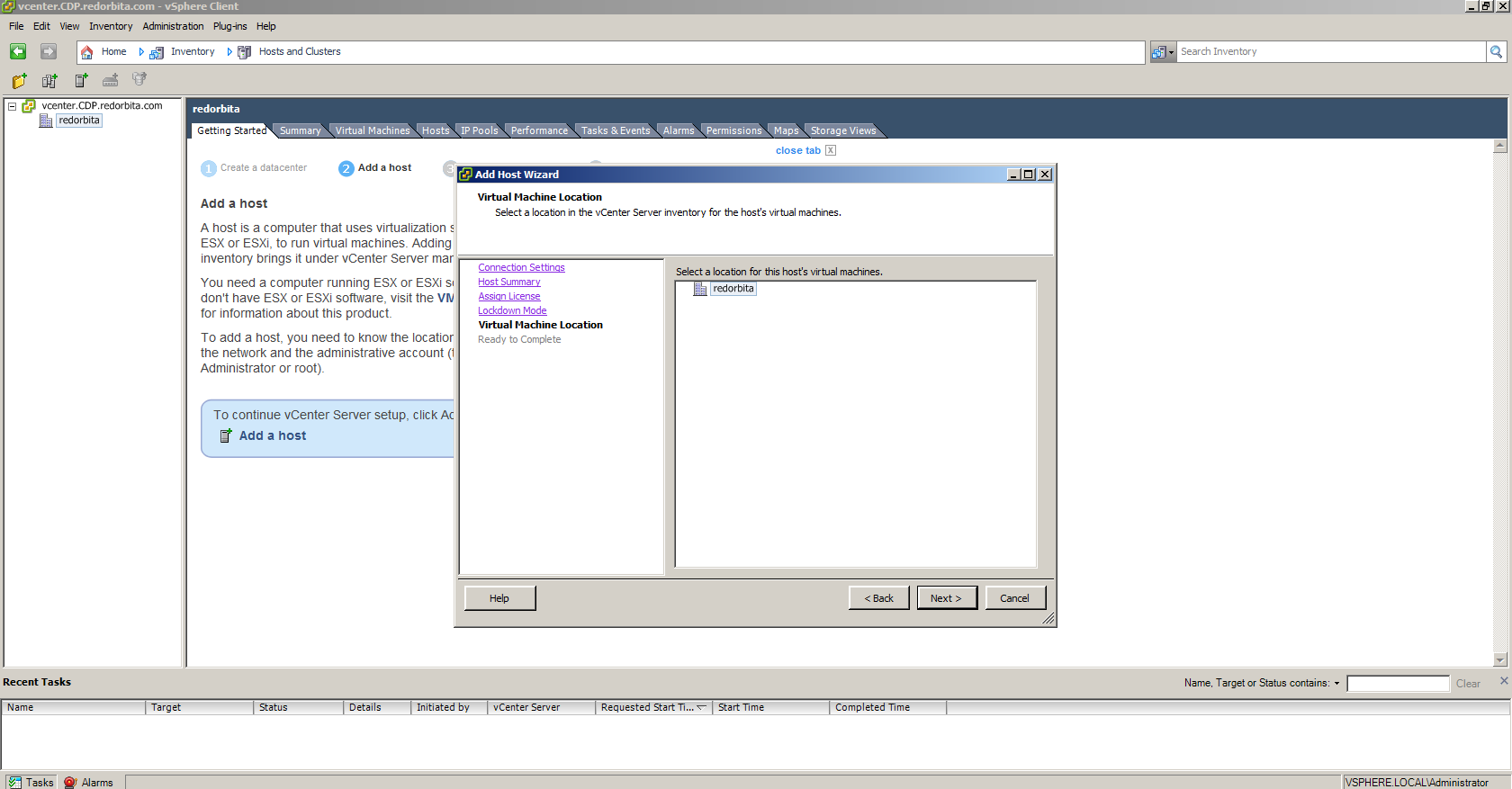This screenshot has width=1512, height=789.
Task: Switch to the Virtual Machines tab
Action: [372, 130]
